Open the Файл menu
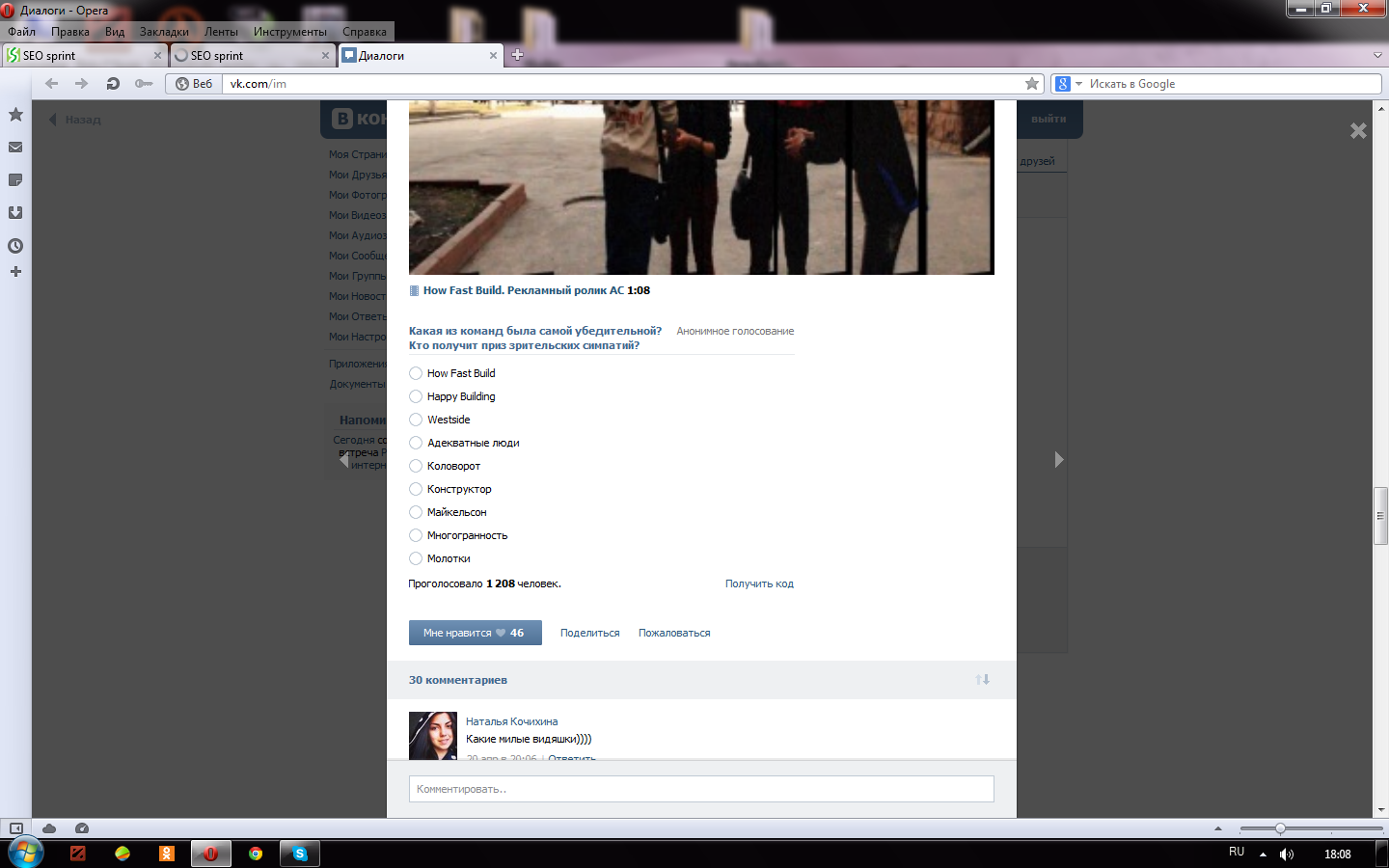Screen dimensions: 1389x868 coord(21,32)
